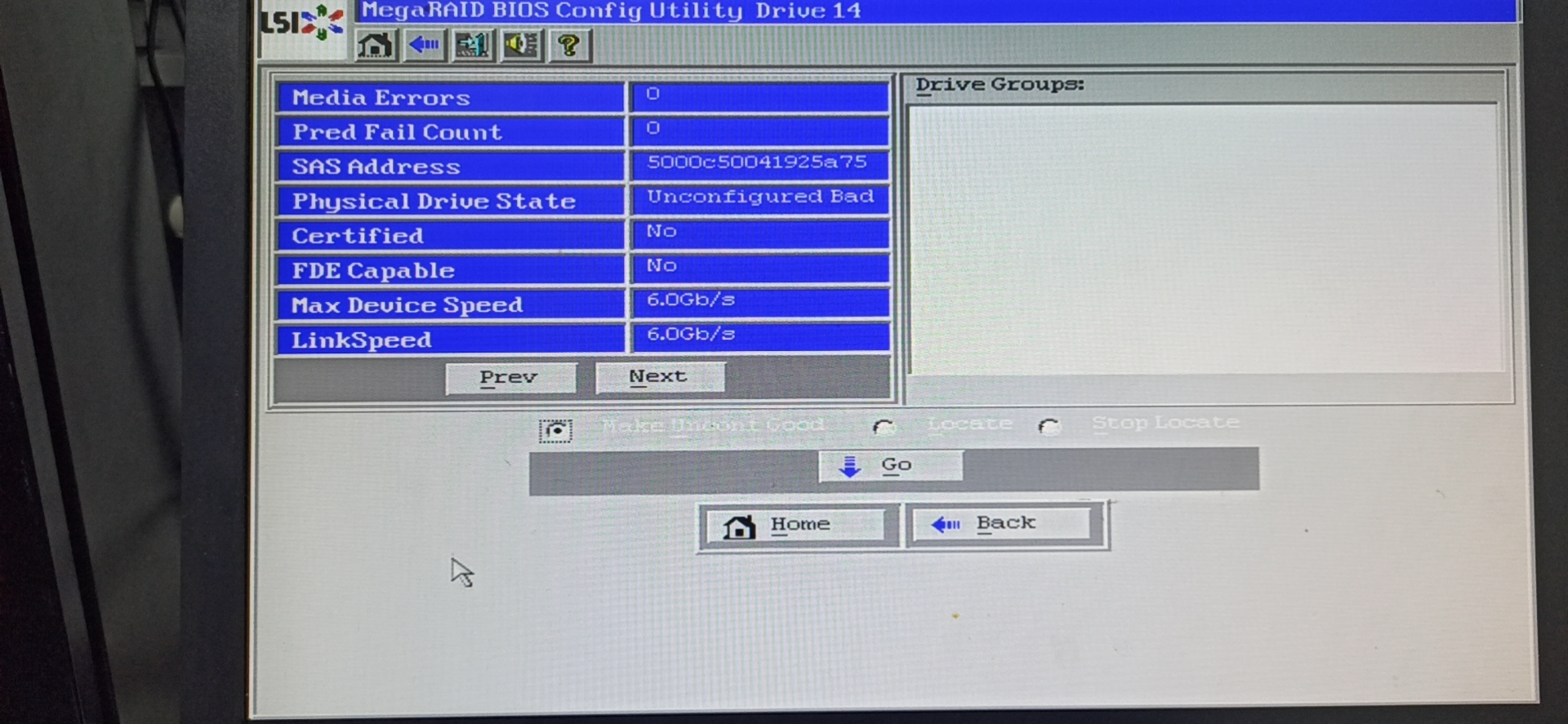
Task: Click the FDE Capable No value
Action: click(661, 265)
